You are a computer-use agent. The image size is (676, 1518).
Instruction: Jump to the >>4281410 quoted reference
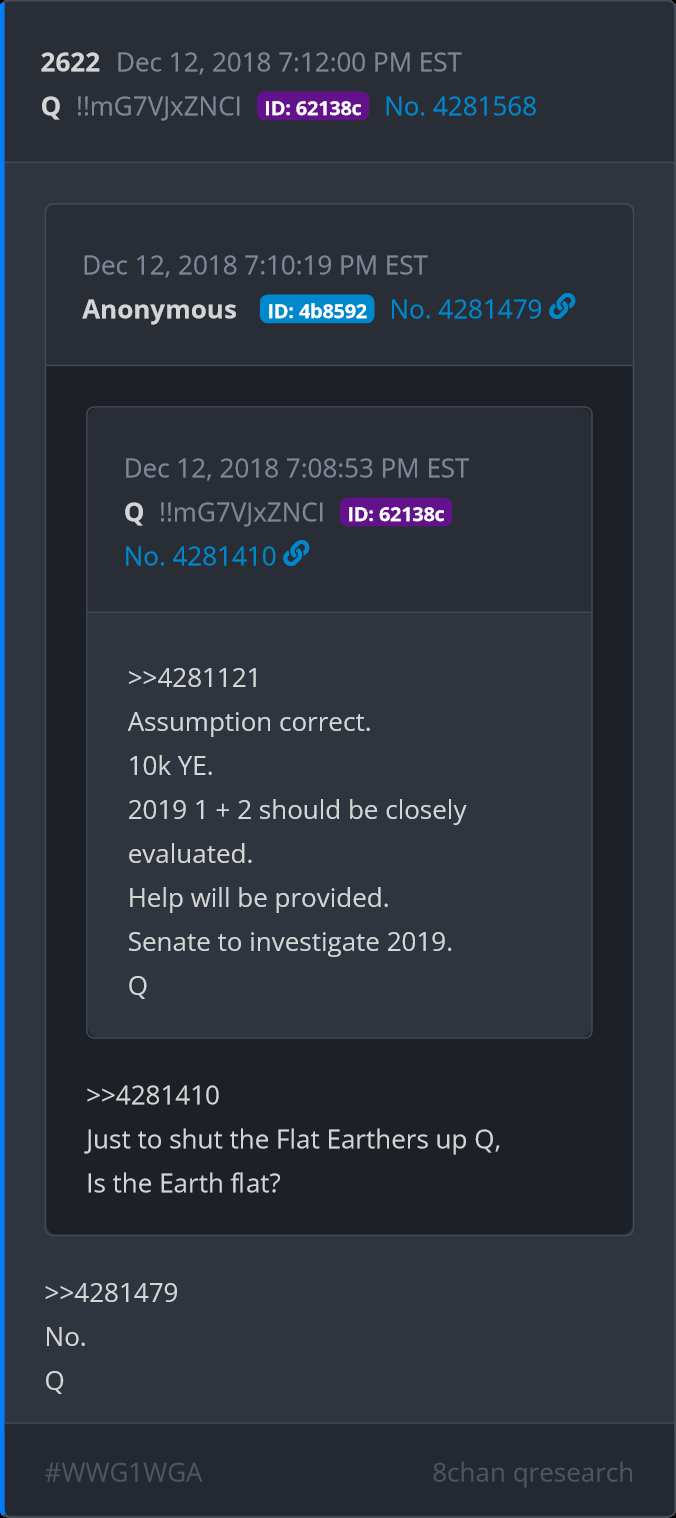point(153,1095)
